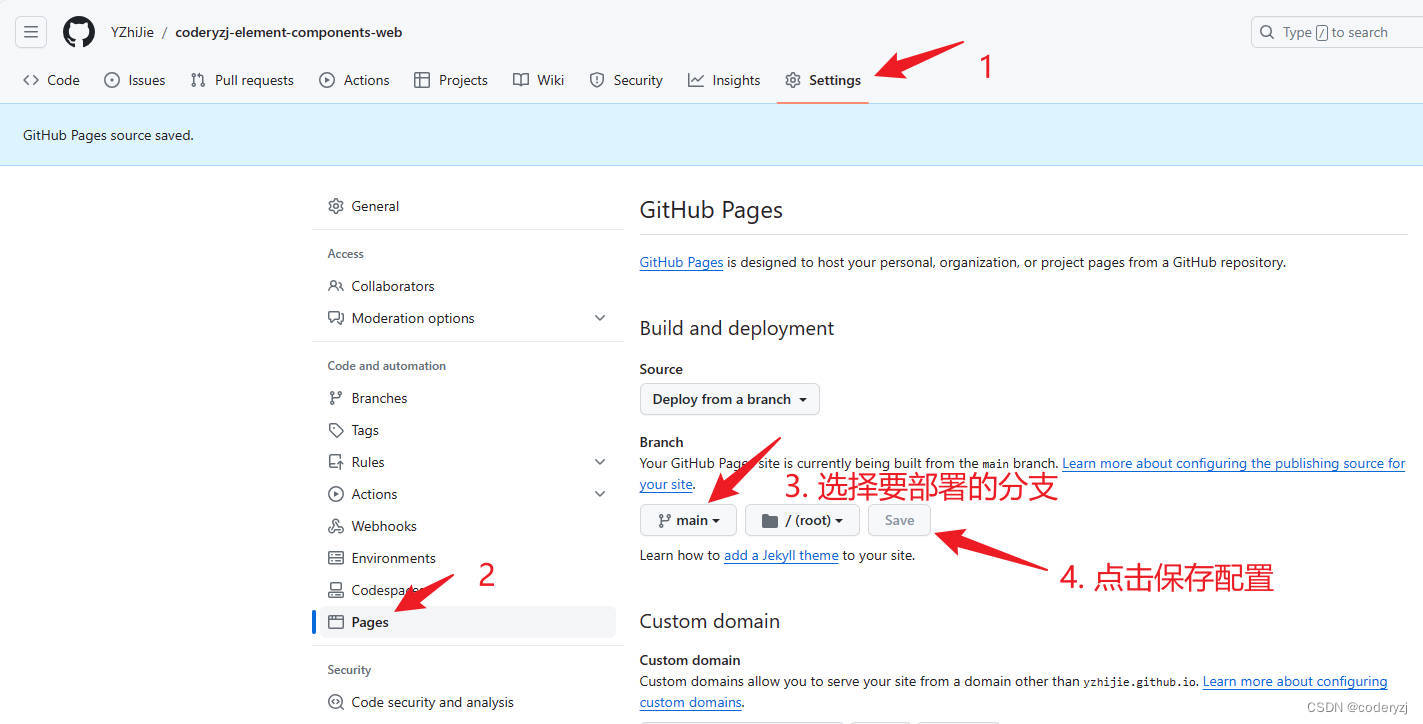Screen dimensions: 1423x724
Task: Open the Projects tab
Action: [x=451, y=80]
